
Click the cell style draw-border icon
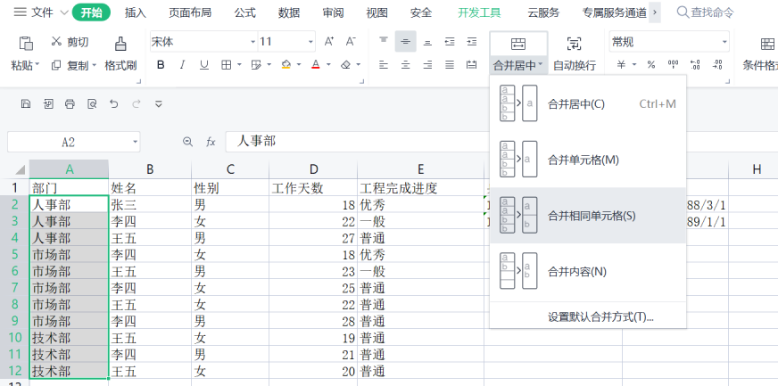tap(256, 64)
